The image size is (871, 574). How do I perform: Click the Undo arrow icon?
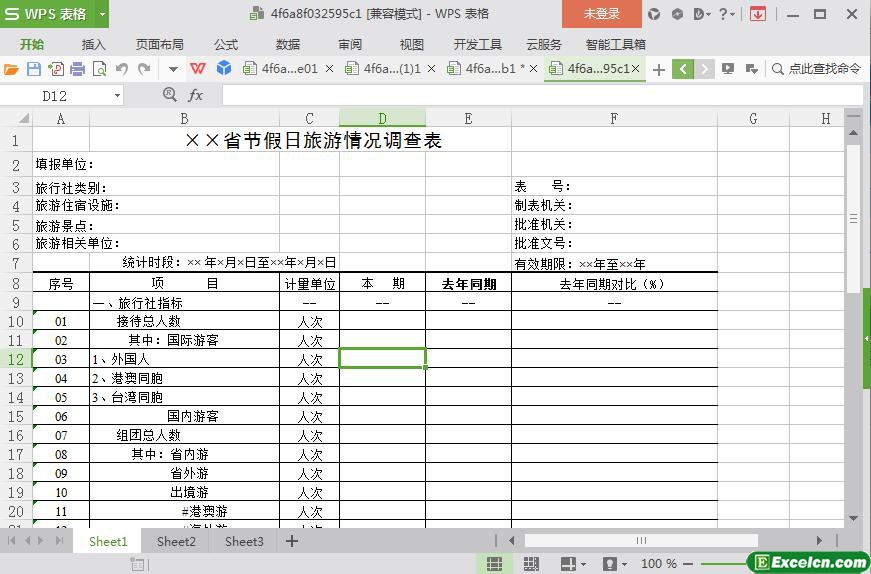(122, 69)
